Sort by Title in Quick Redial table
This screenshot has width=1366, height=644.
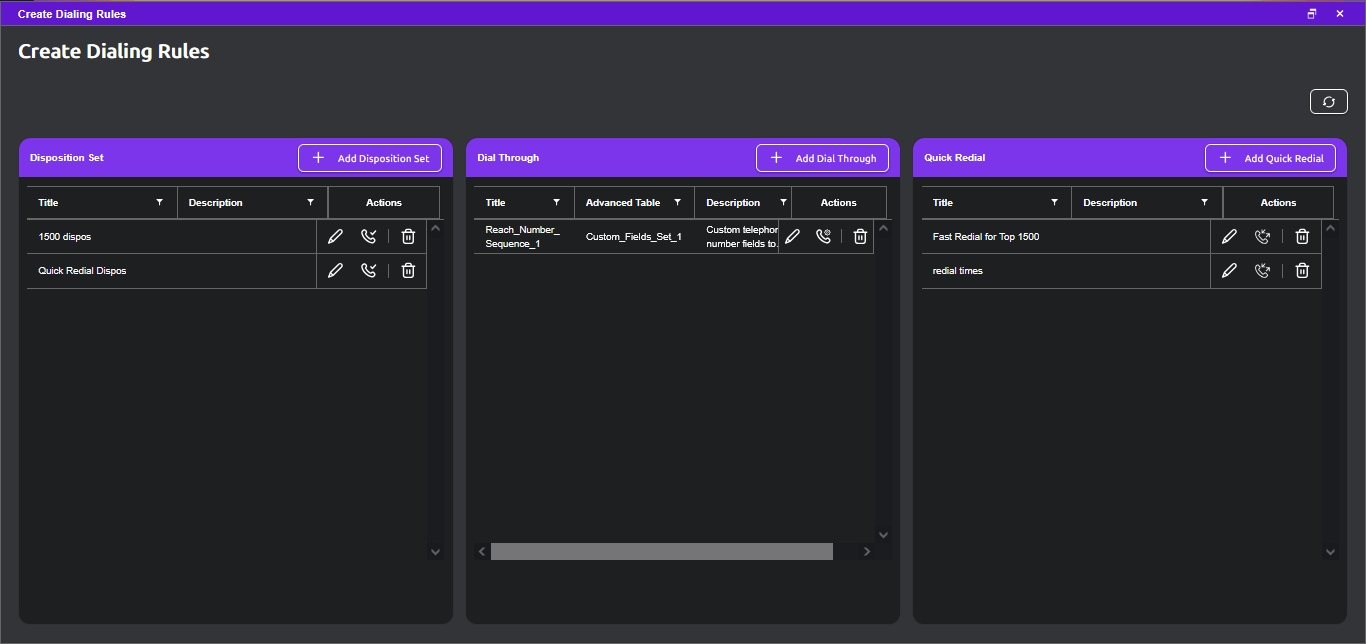[x=943, y=203]
